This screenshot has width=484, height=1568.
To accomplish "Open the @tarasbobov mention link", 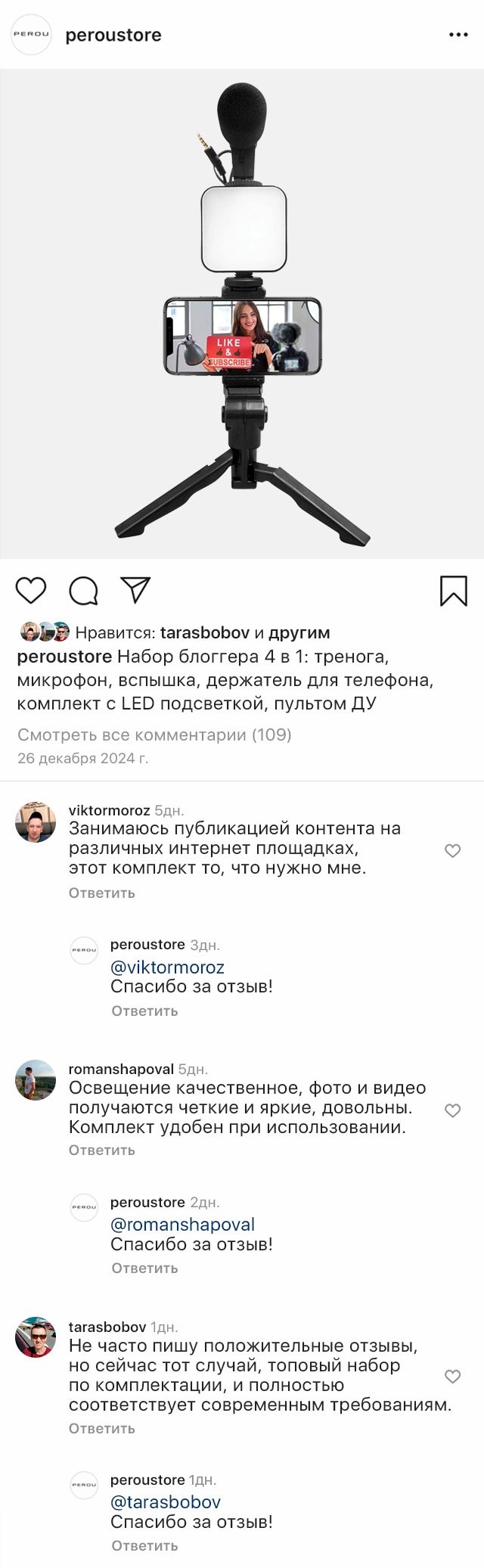I will pyautogui.click(x=166, y=1501).
